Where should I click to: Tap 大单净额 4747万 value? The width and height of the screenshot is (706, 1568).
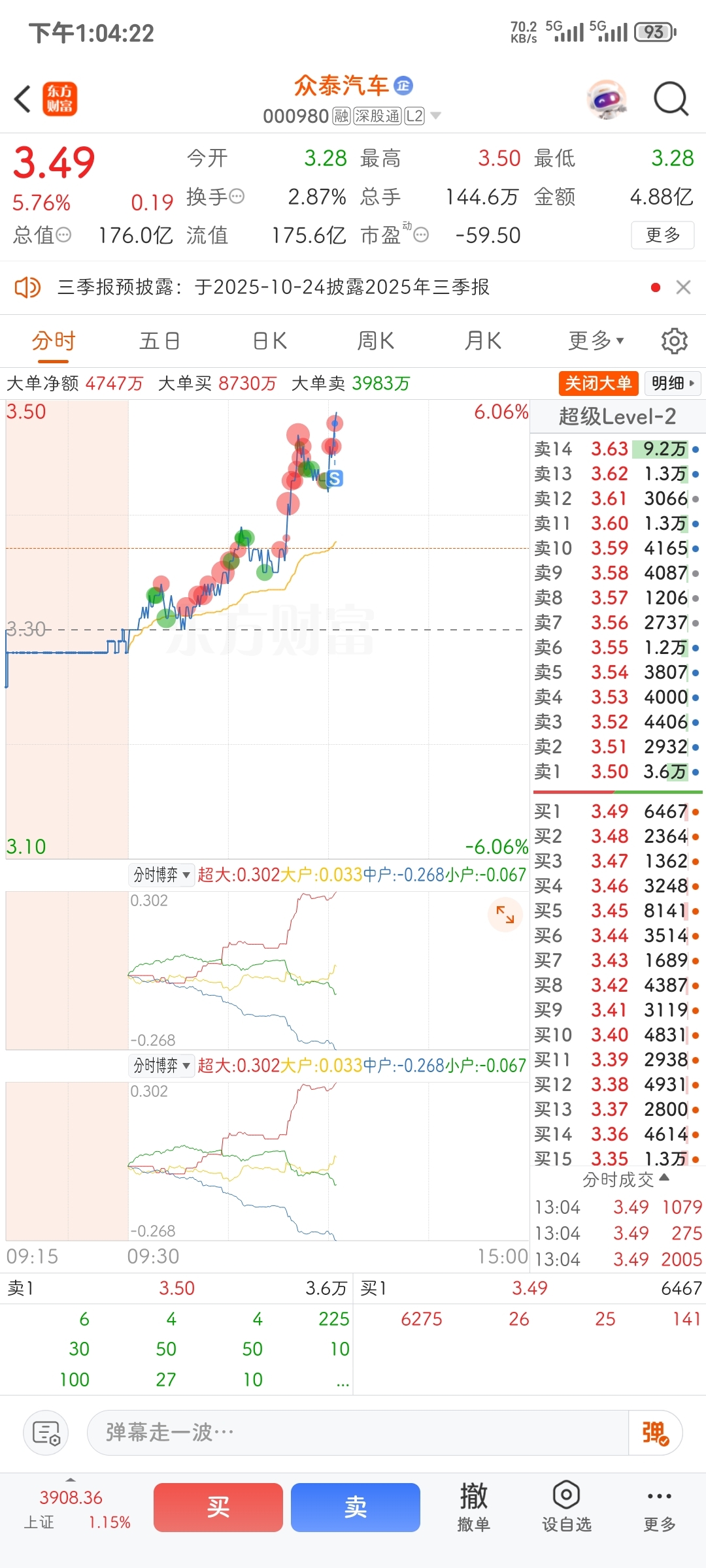pos(114,383)
